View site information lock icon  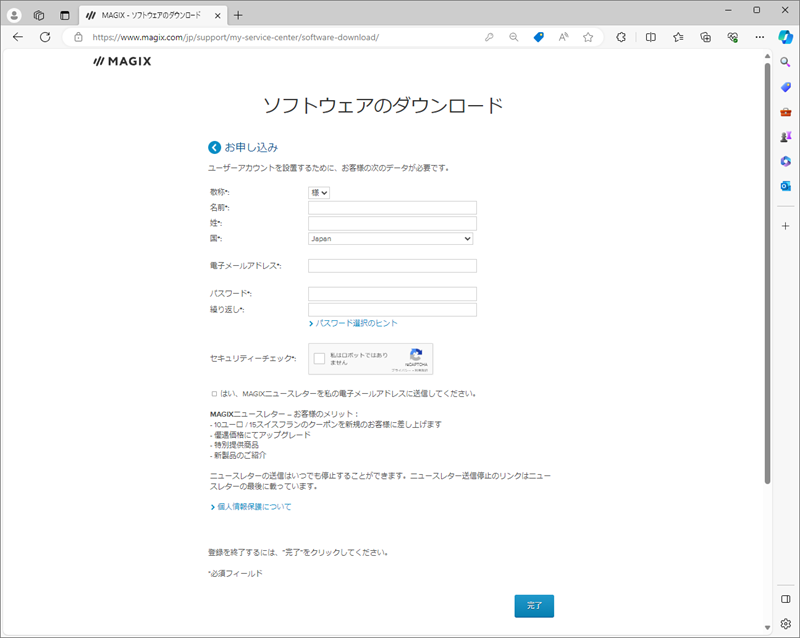78,37
